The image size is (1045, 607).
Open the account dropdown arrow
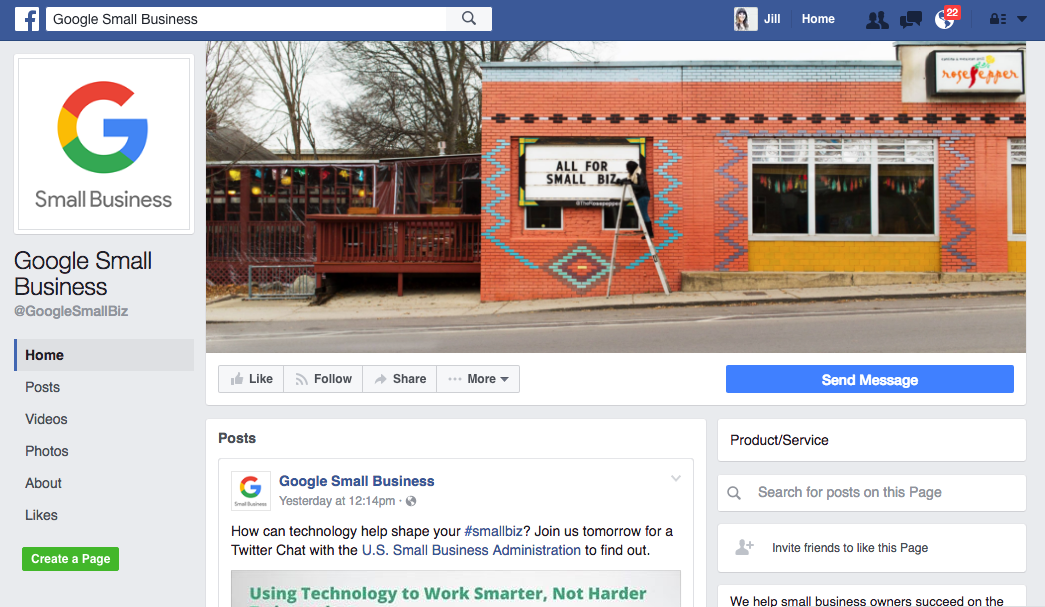(1022, 19)
